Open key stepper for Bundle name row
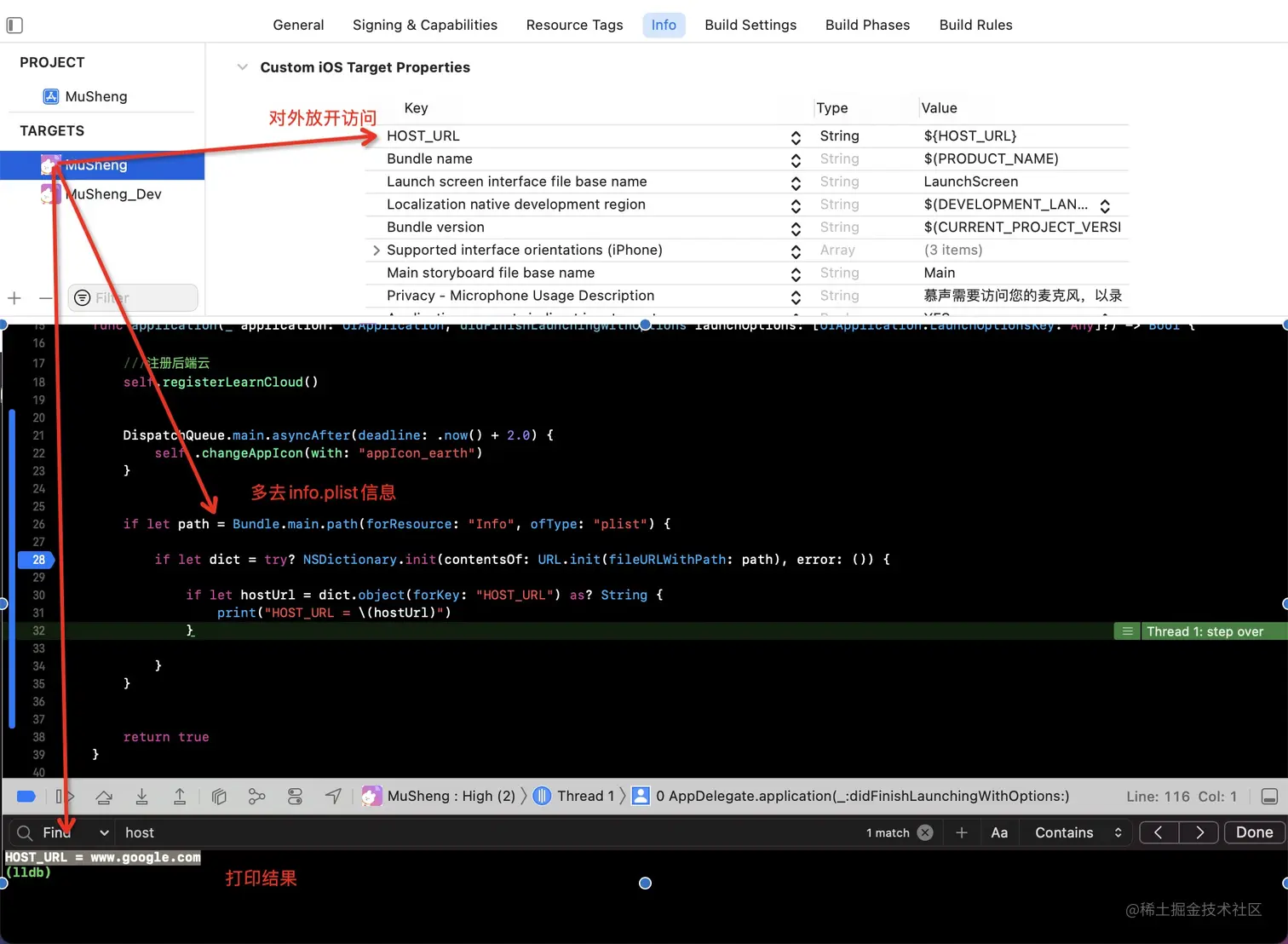Screen dimensions: 1288x944 796,160
